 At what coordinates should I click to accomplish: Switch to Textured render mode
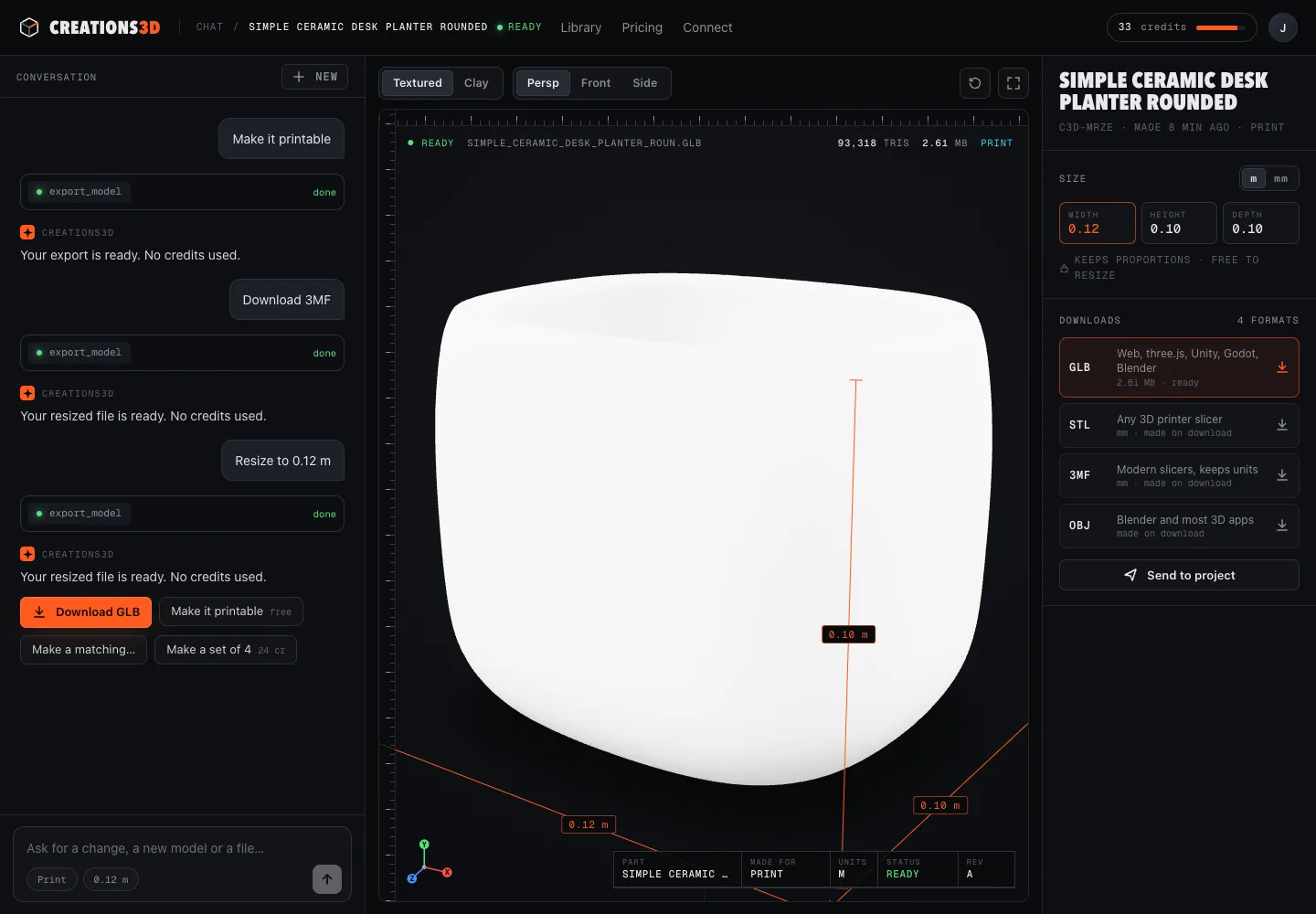(418, 83)
